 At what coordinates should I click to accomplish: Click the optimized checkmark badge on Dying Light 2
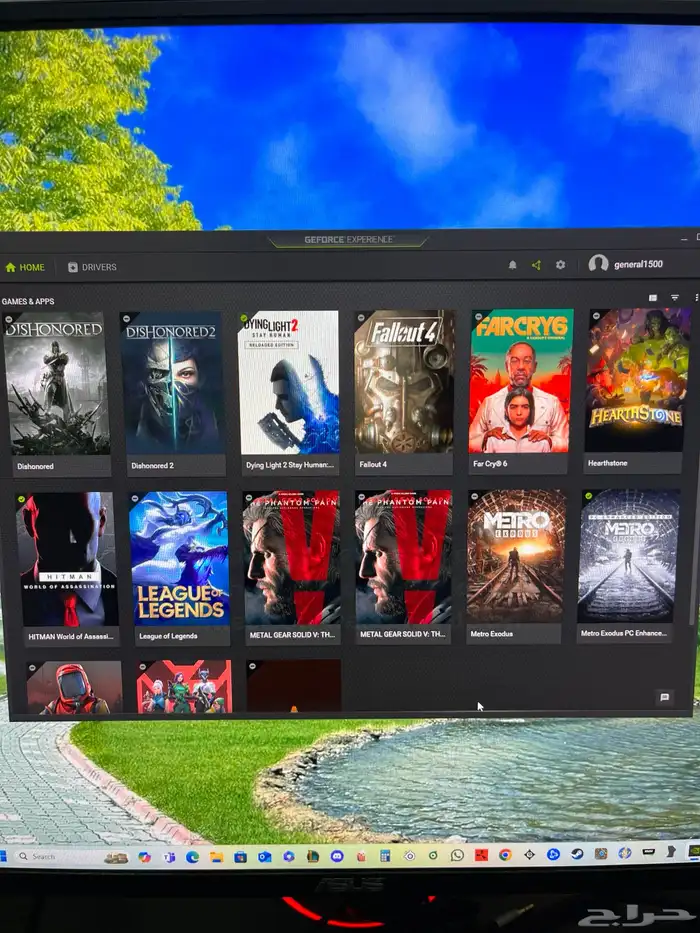click(243, 318)
